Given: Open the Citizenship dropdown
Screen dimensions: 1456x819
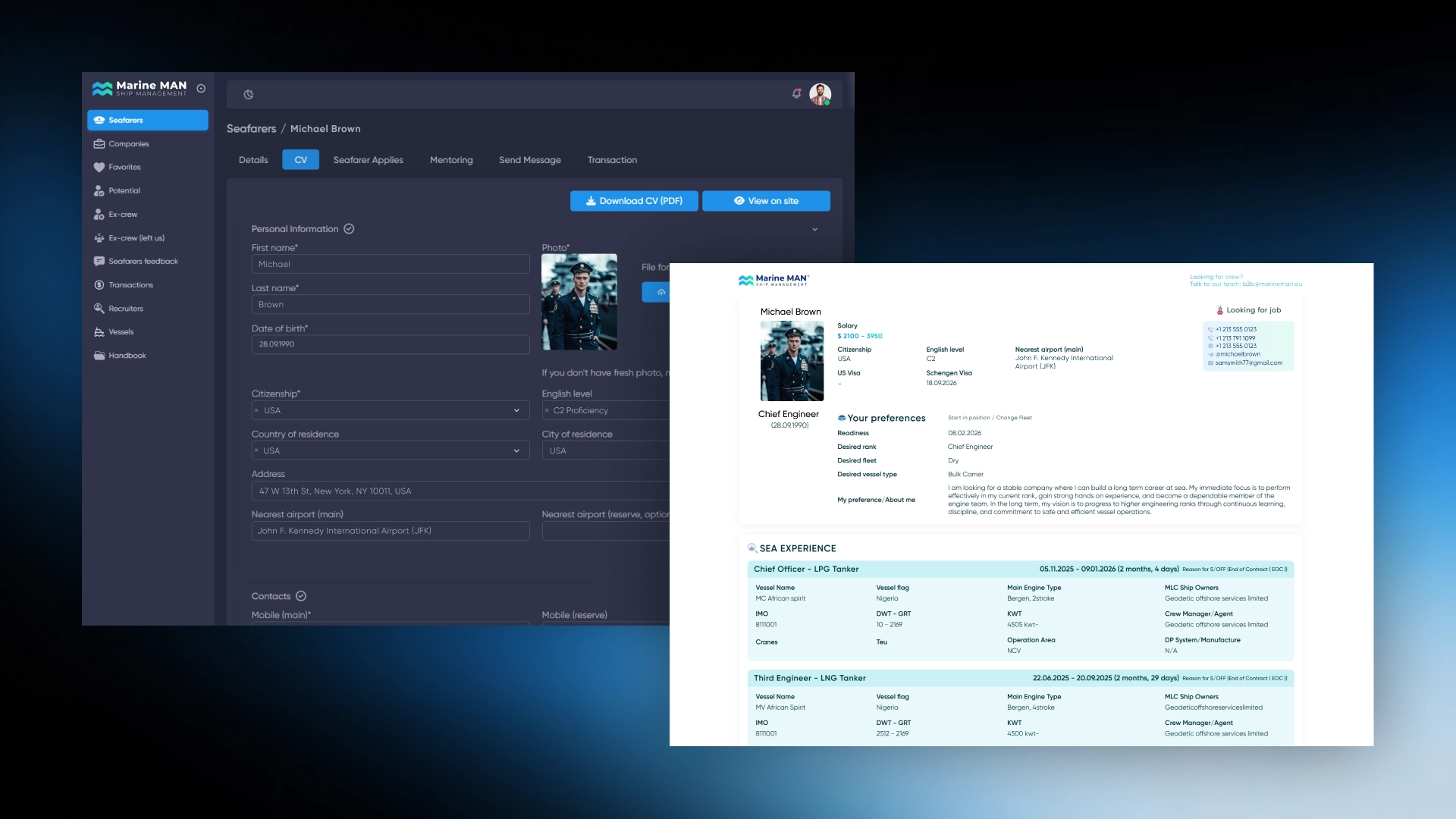Looking at the screenshot, I should click(x=391, y=410).
